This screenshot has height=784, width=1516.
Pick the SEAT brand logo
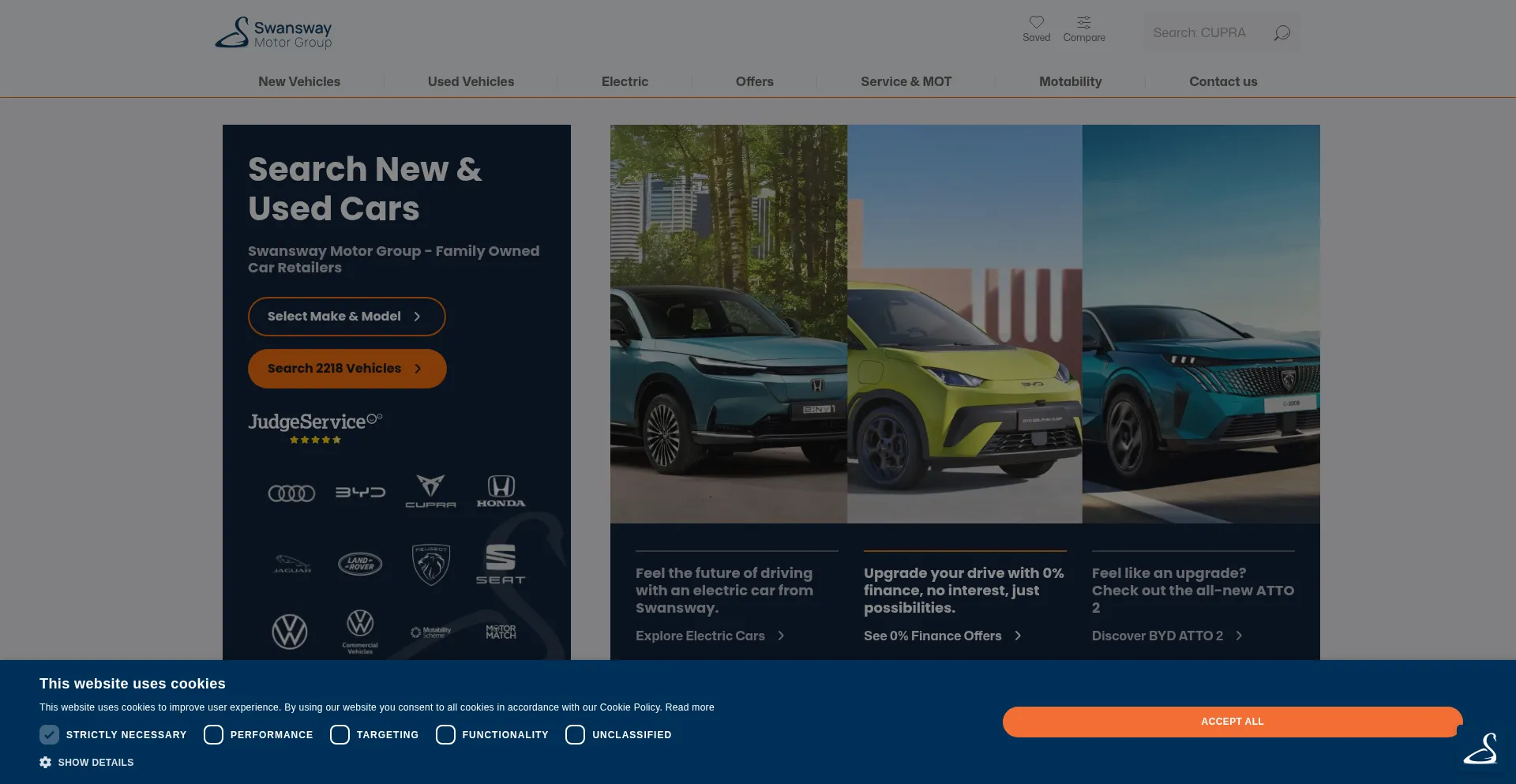[x=500, y=564]
